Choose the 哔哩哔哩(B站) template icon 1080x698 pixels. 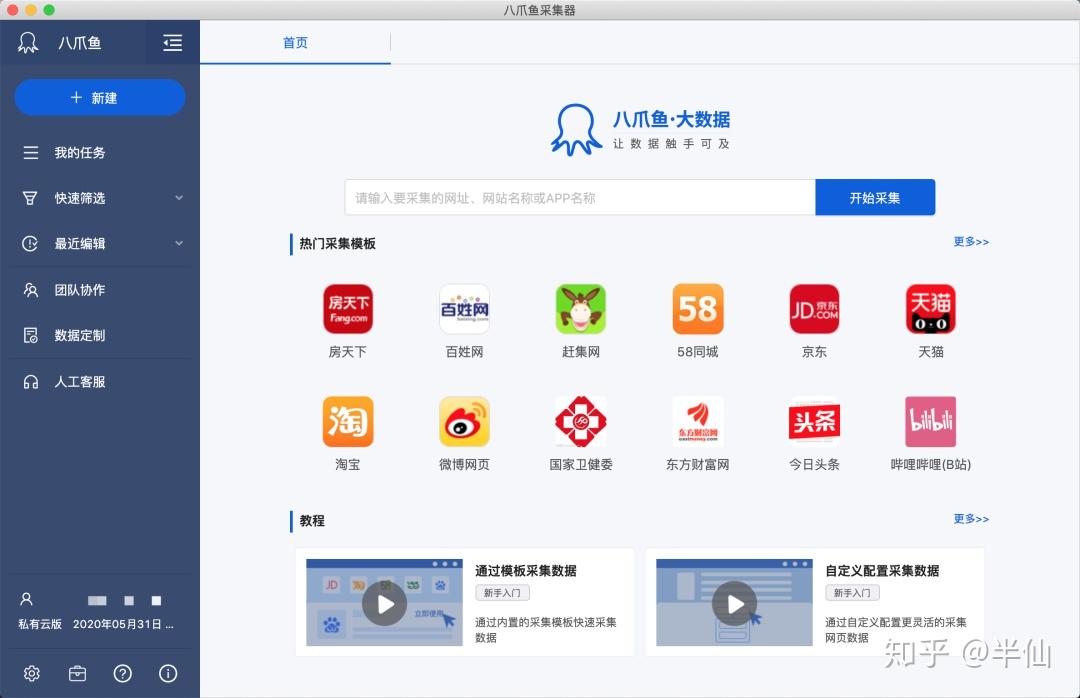pos(931,421)
